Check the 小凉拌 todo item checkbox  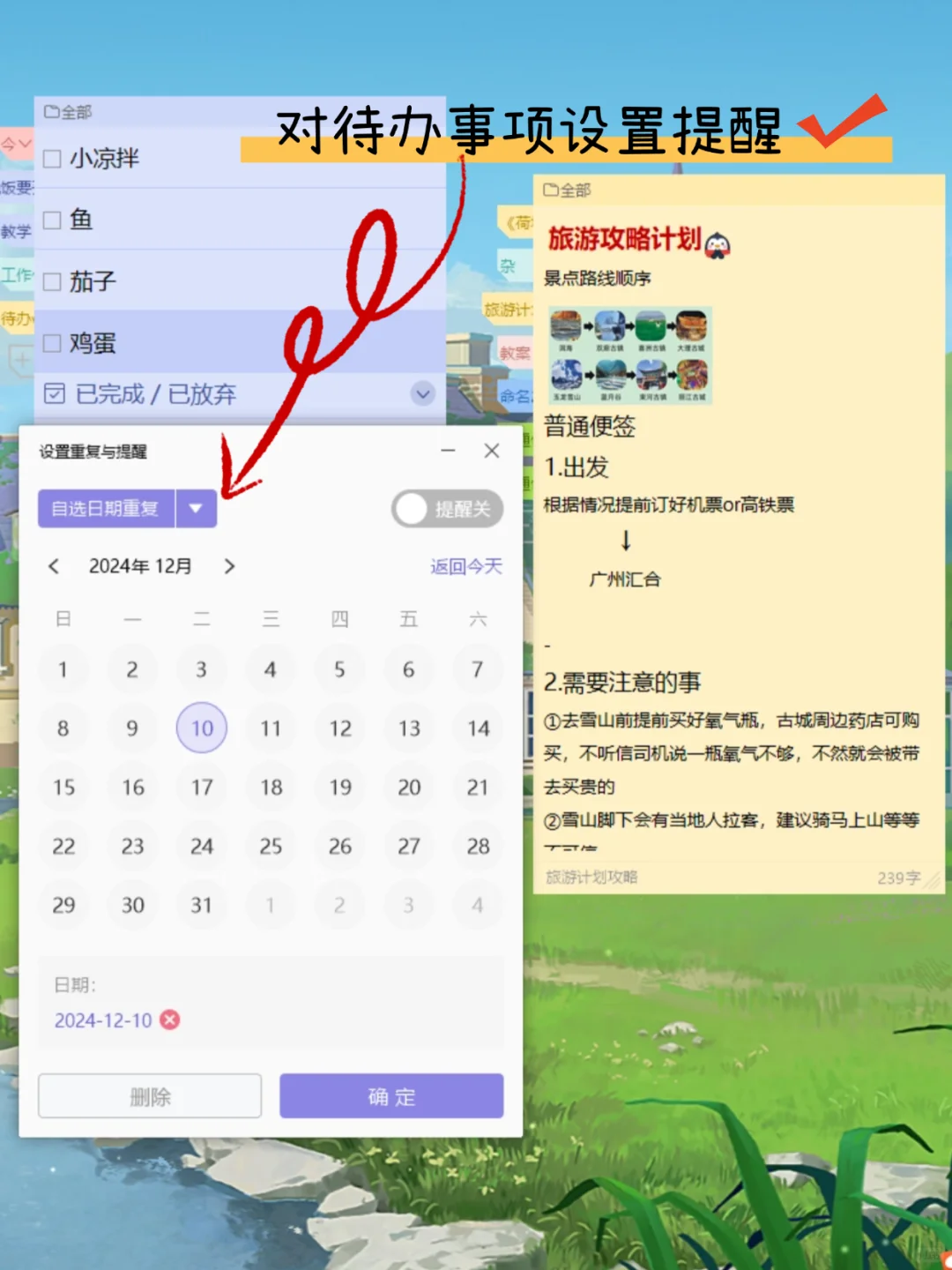pos(50,158)
